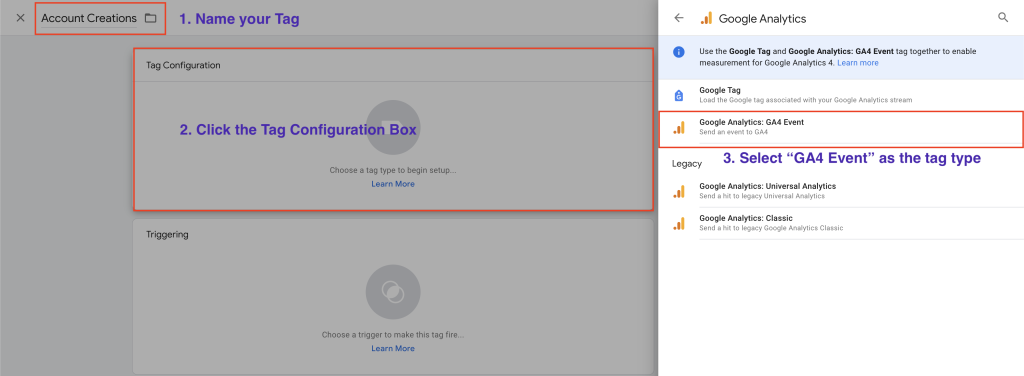
Task: Select the Google Tag tag type
Action: 841,95
